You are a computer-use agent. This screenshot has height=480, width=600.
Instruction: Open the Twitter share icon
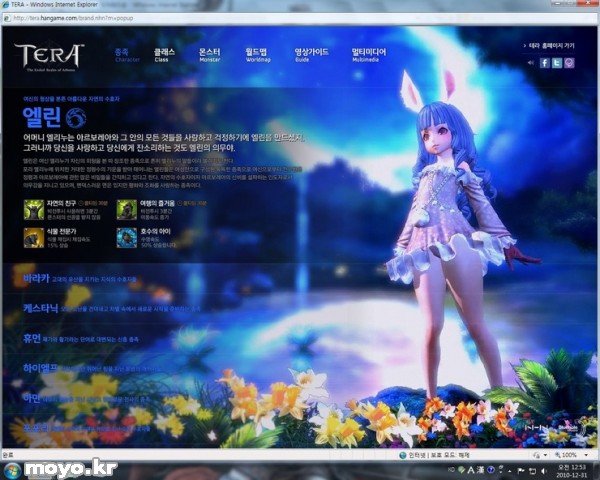tap(557, 63)
